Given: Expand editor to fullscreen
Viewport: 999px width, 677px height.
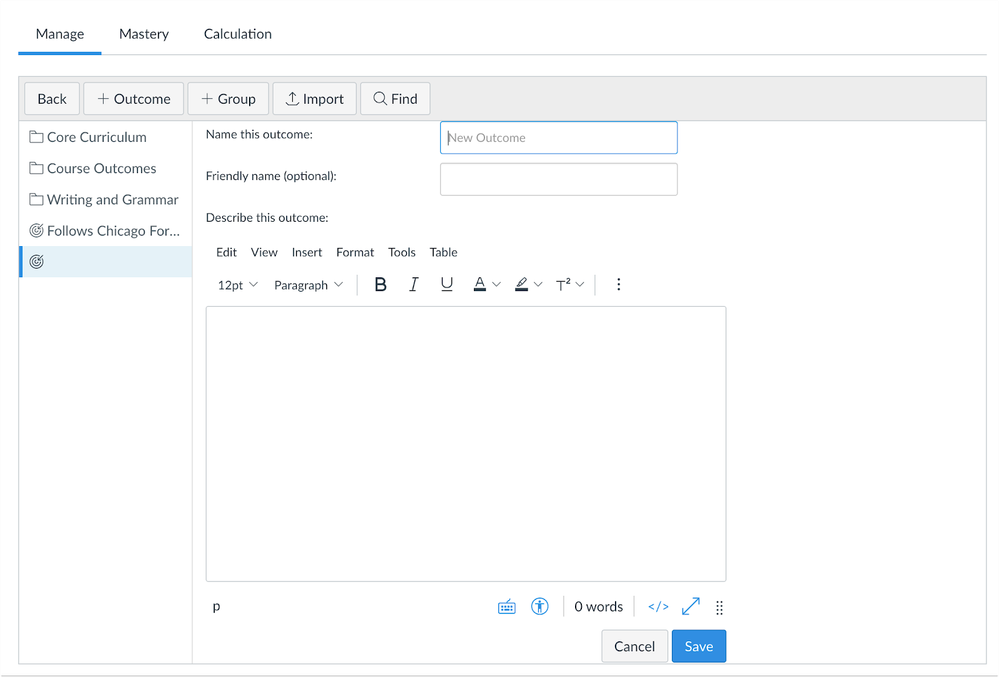Looking at the screenshot, I should (x=691, y=607).
